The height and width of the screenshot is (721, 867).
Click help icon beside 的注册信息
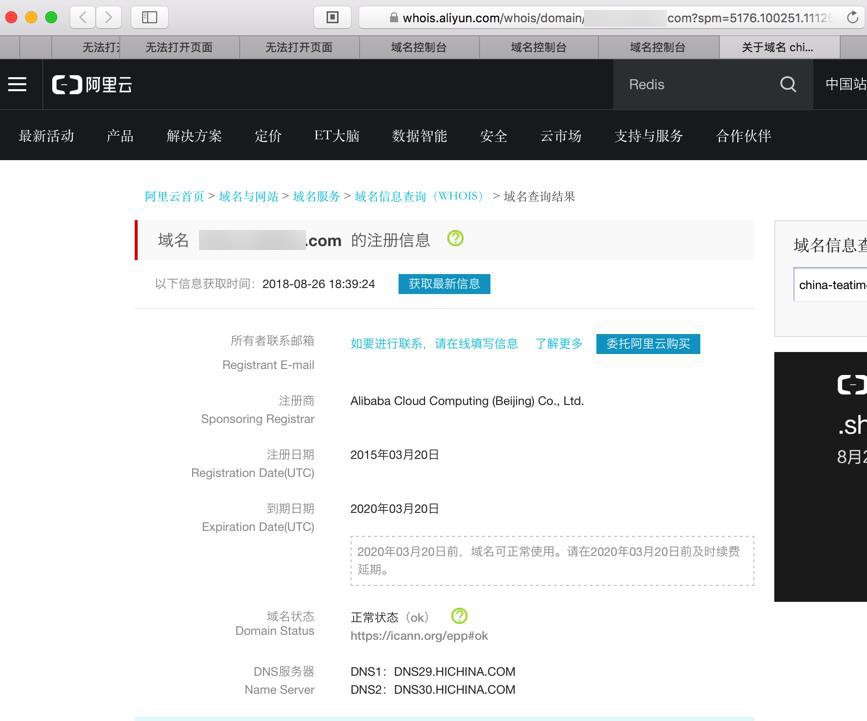click(455, 238)
